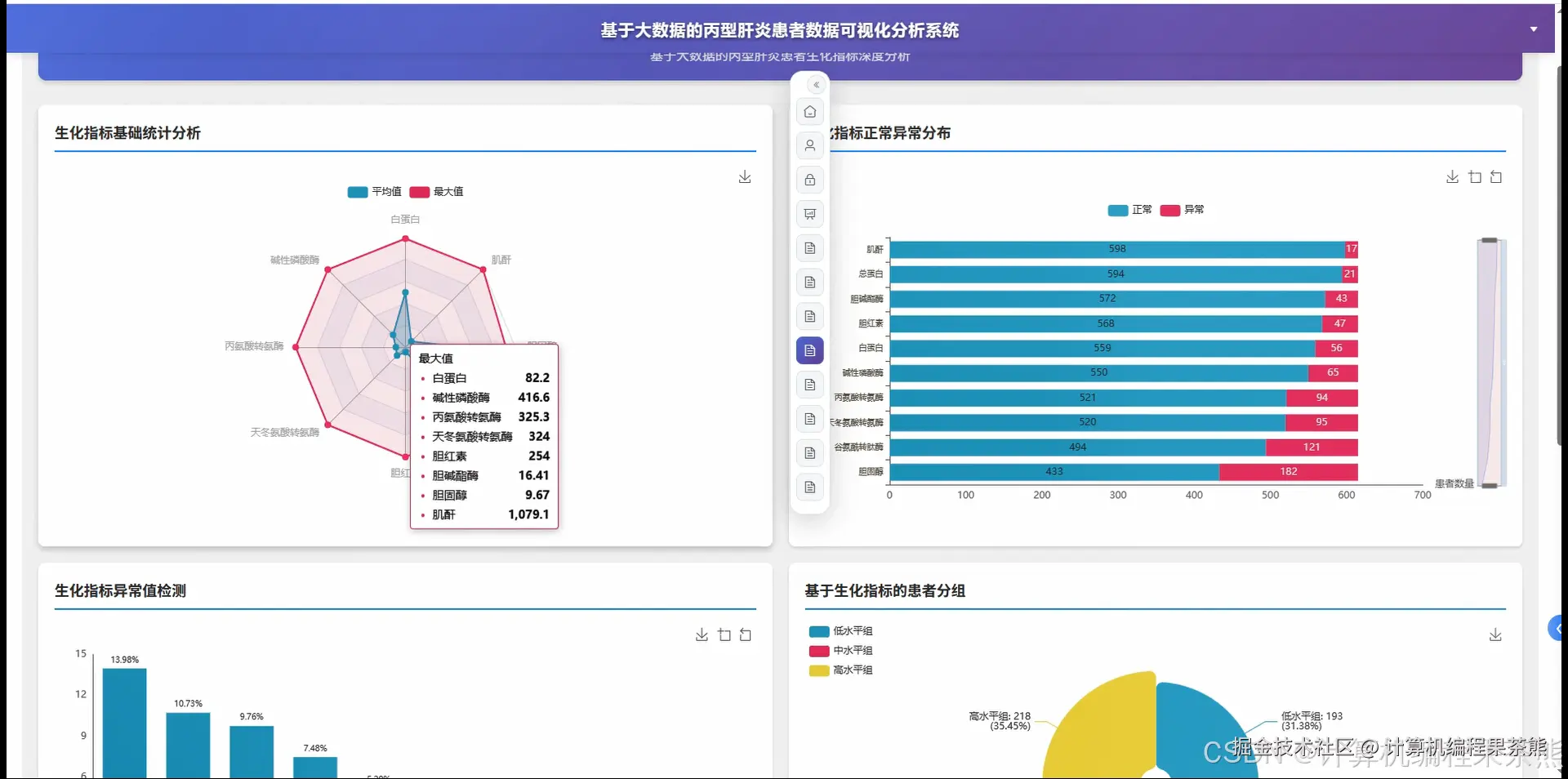Click the 低水平组: 193 pie label

[1312, 721]
